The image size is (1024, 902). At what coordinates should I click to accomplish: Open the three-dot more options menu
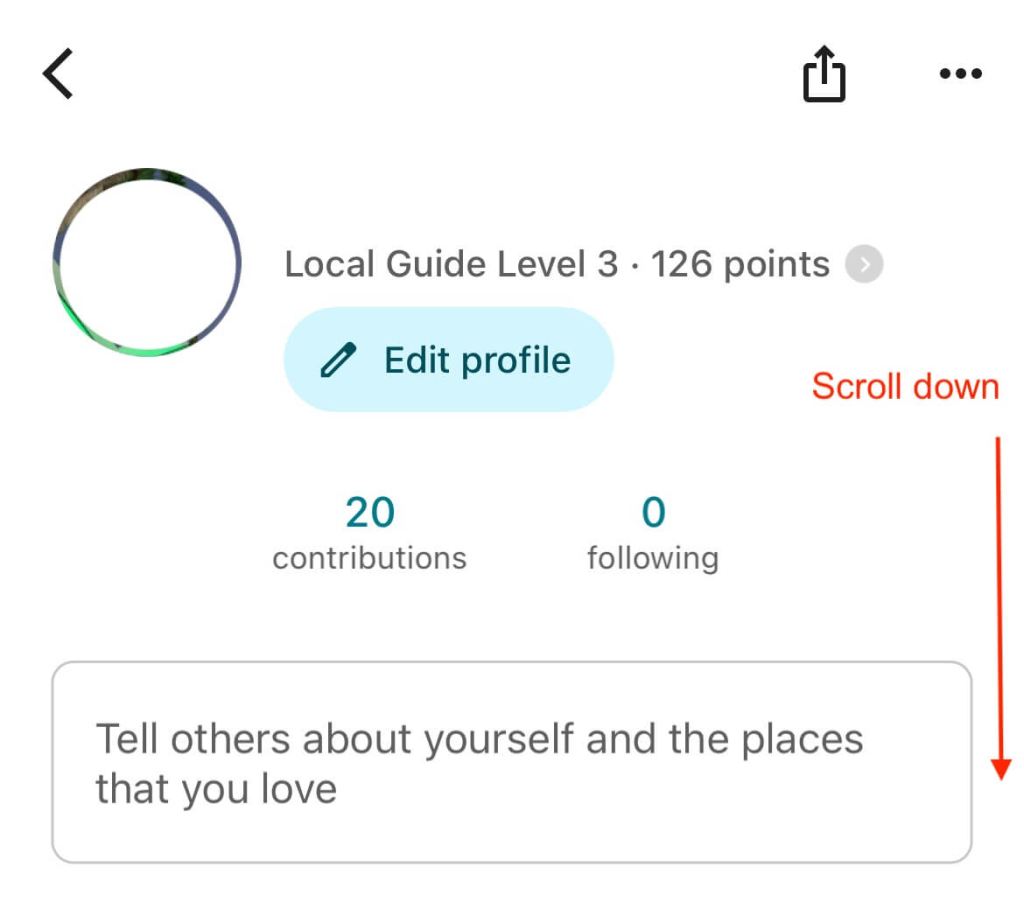961,74
